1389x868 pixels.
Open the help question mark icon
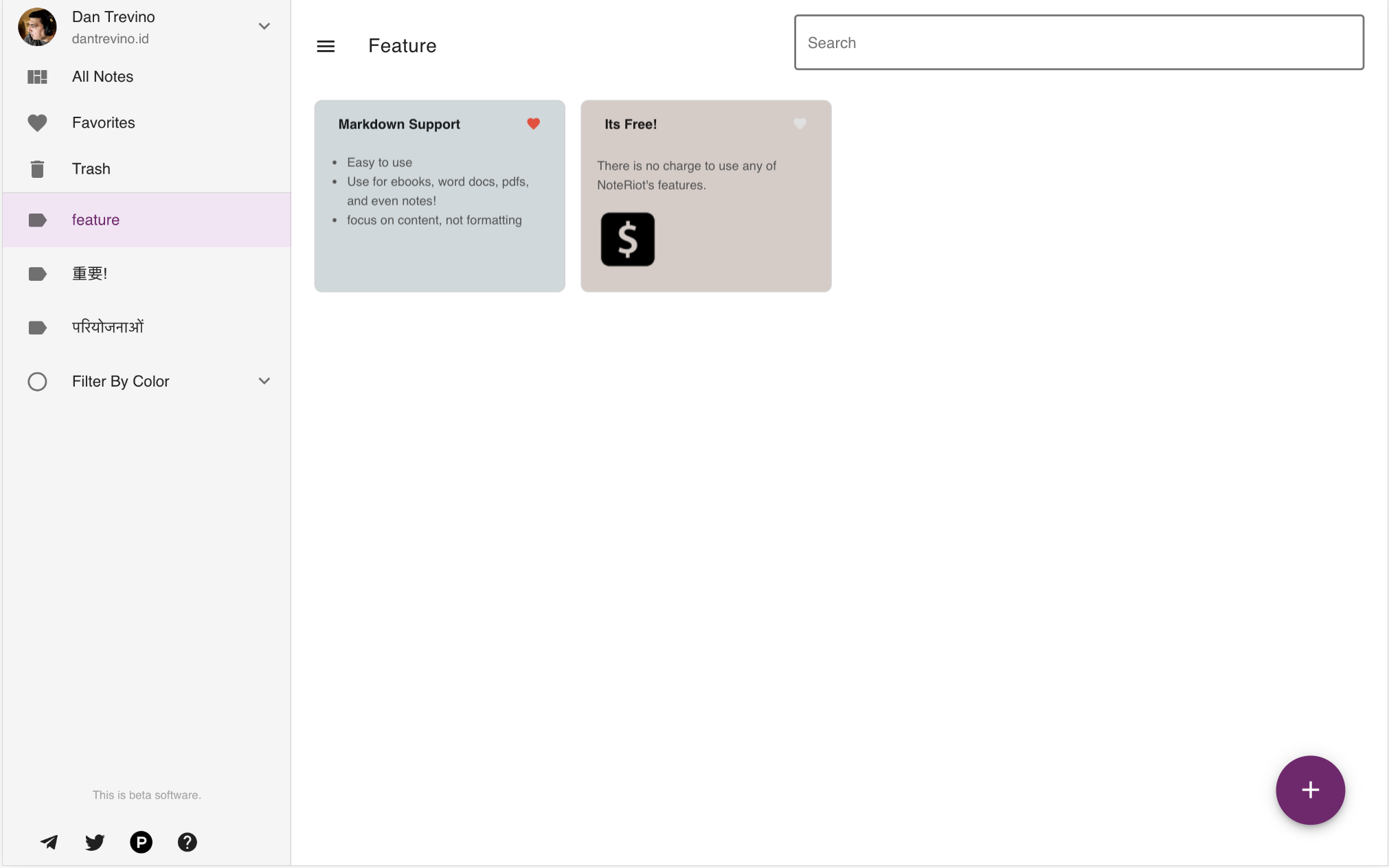pyautogui.click(x=187, y=842)
